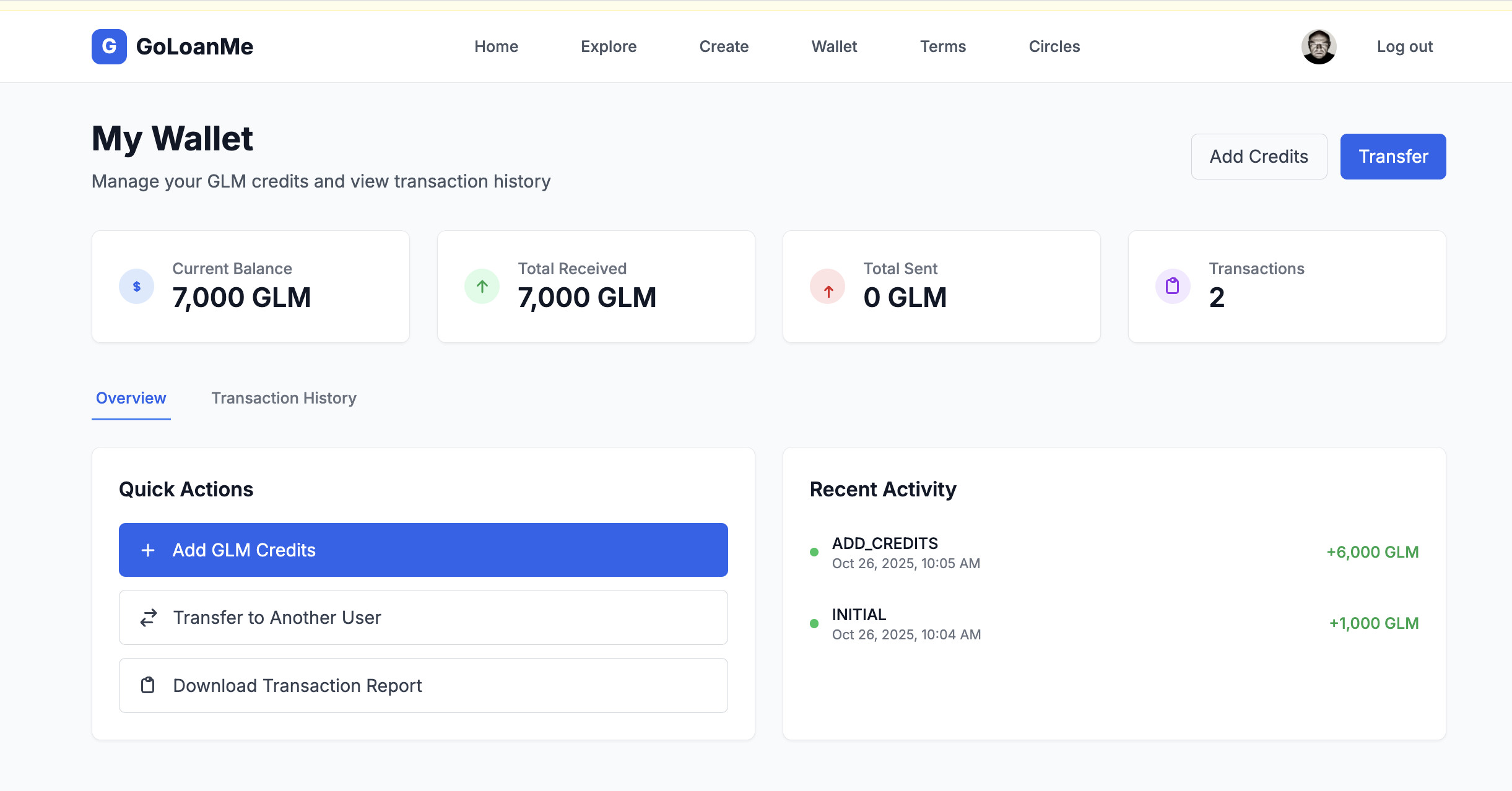Navigate to the Create page
Viewport: 1512px width, 791px height.
tap(723, 46)
